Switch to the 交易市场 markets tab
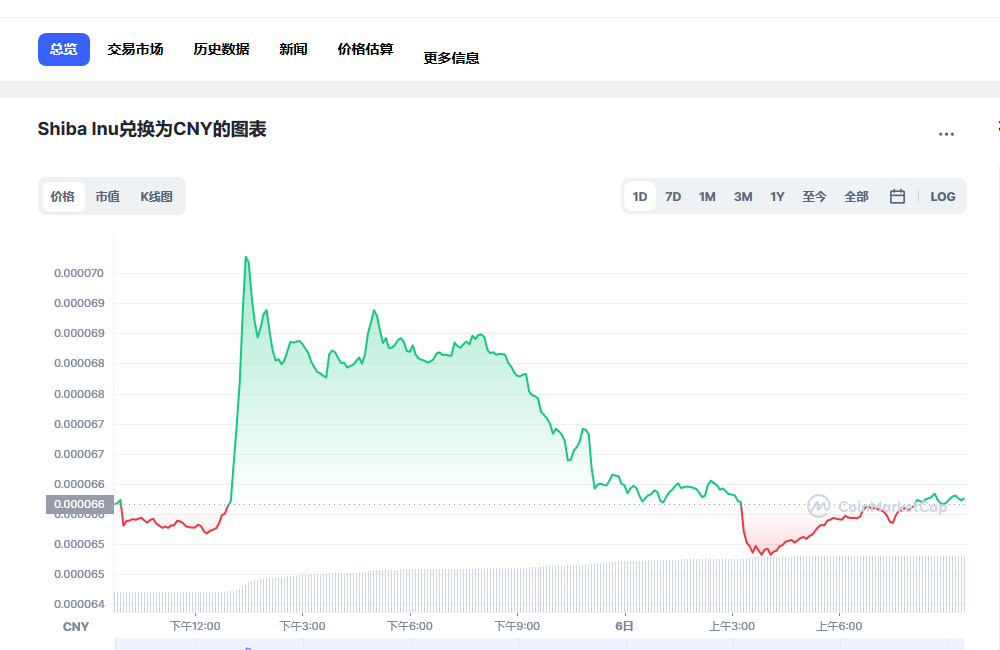 (x=136, y=48)
